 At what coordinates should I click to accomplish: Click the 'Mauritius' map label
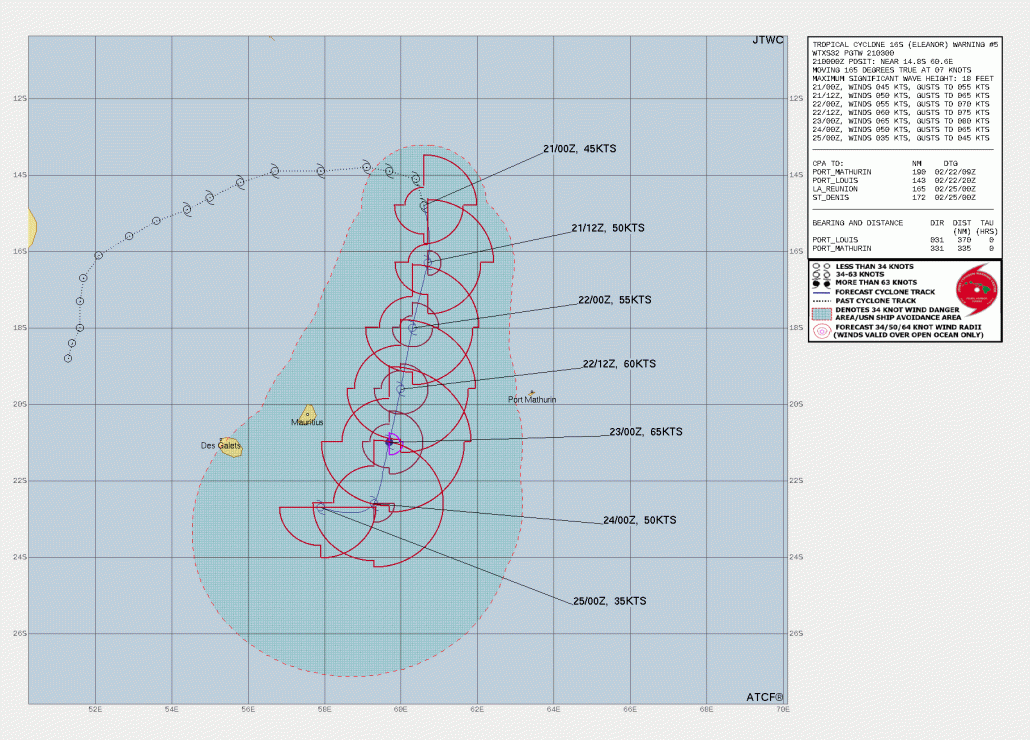(x=307, y=422)
